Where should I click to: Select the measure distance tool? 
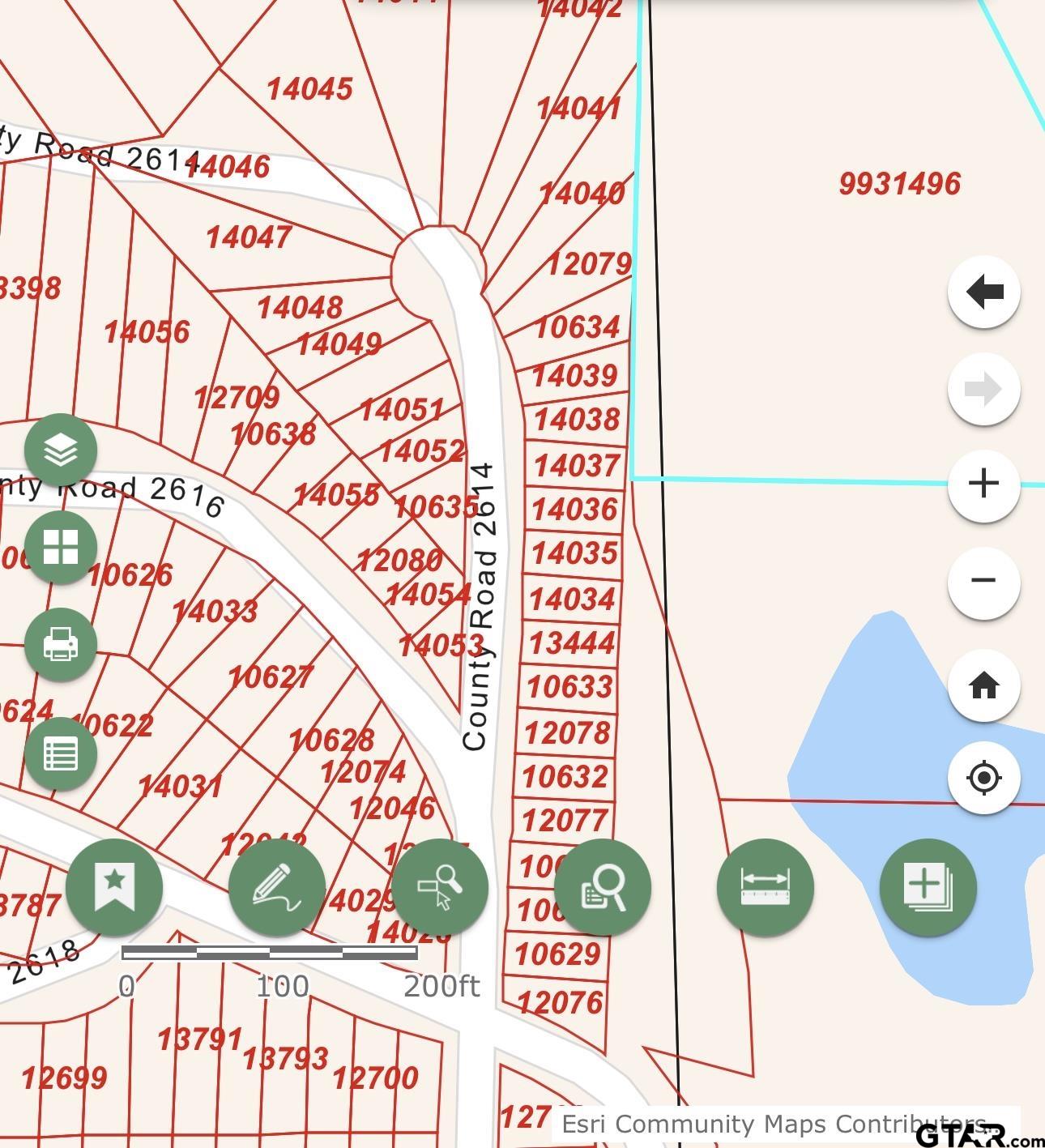point(766,887)
